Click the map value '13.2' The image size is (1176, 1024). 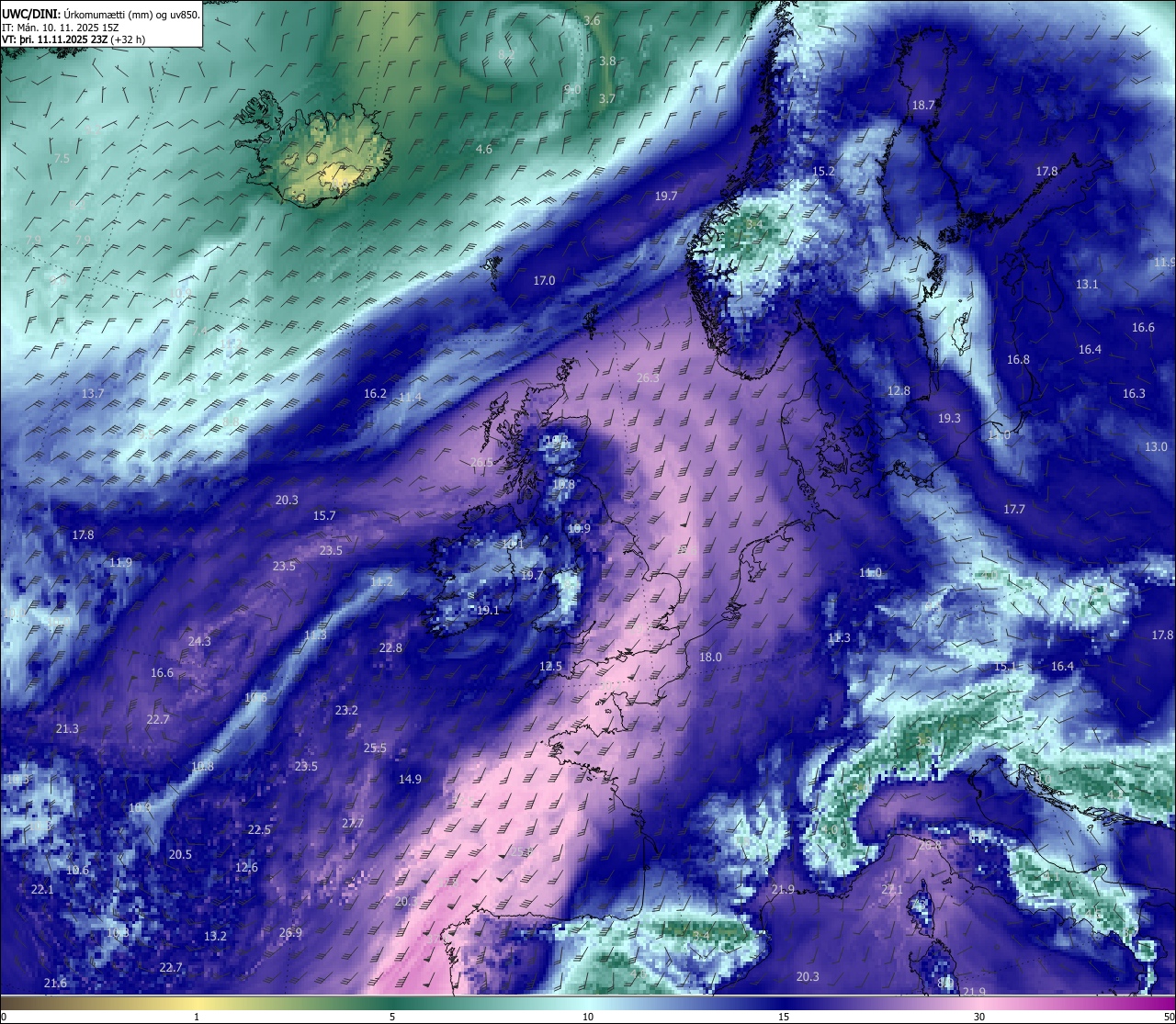pyautogui.click(x=215, y=936)
